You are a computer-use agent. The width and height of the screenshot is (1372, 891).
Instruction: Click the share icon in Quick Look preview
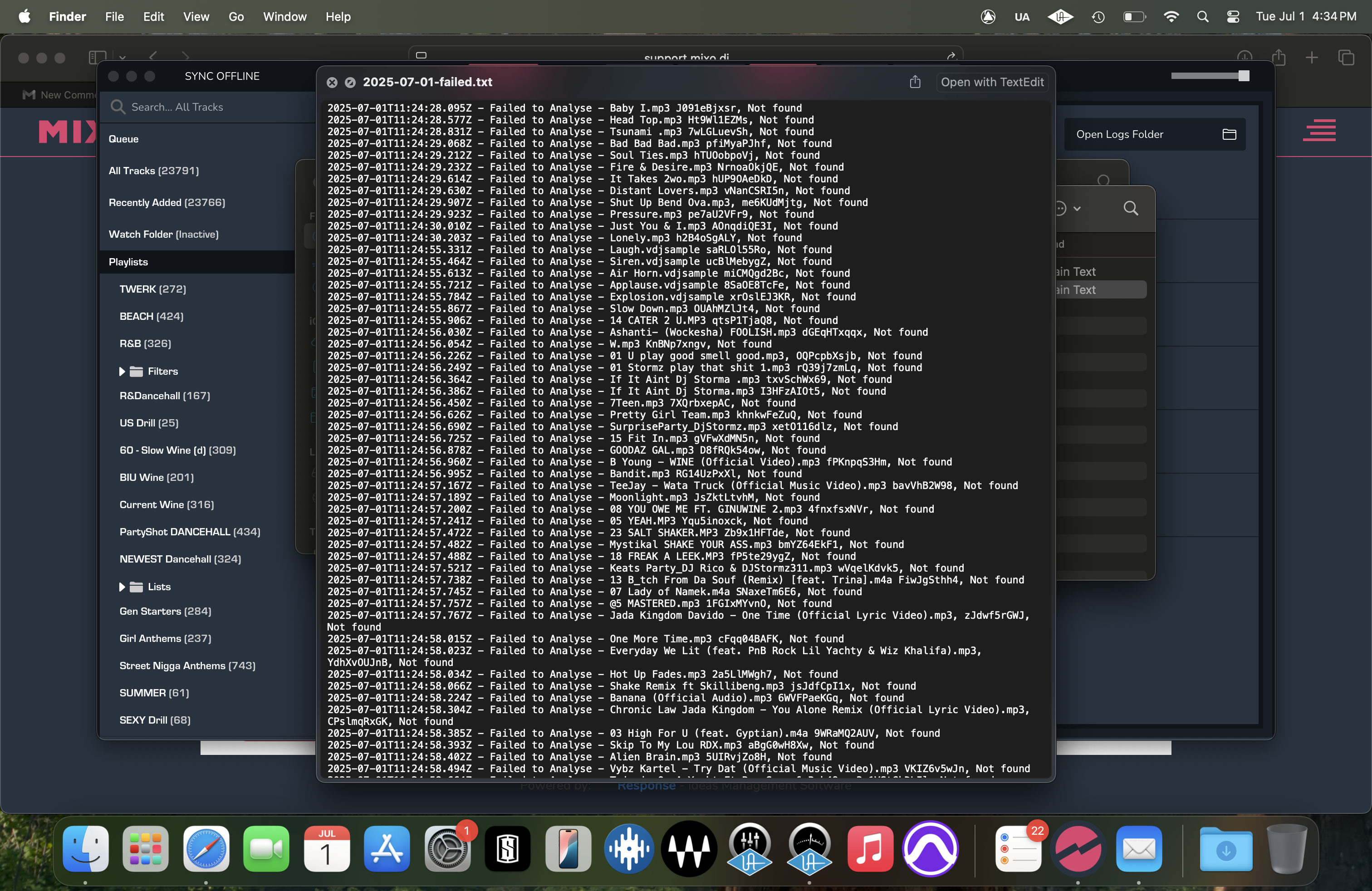915,82
